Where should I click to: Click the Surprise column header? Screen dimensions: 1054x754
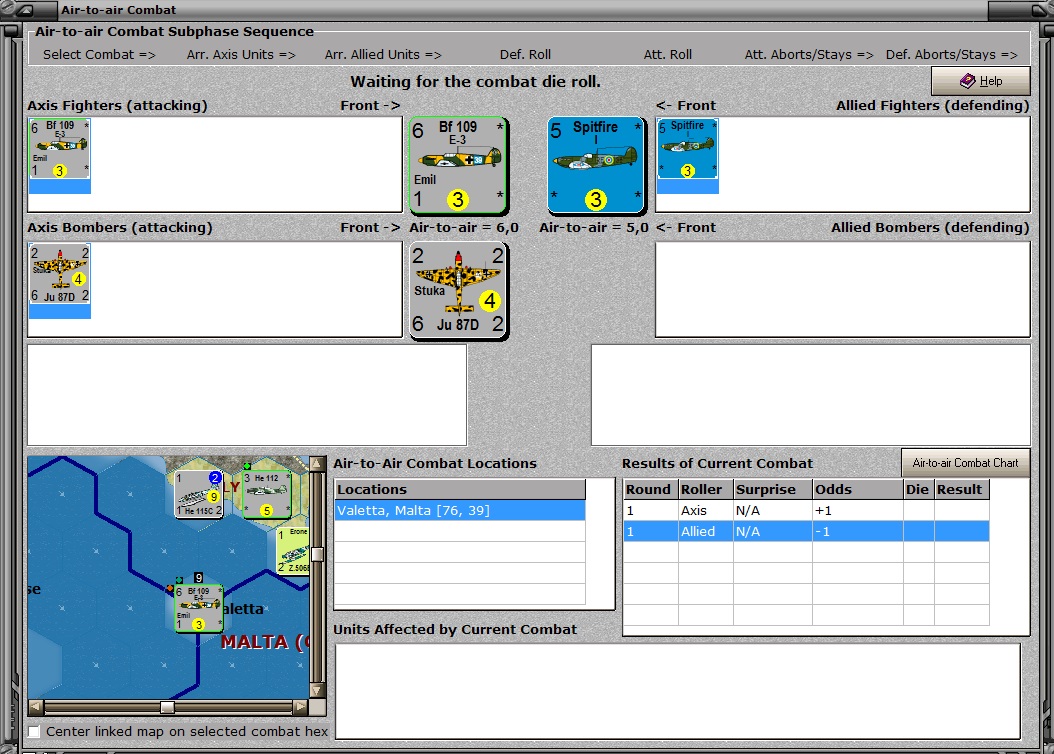click(772, 489)
